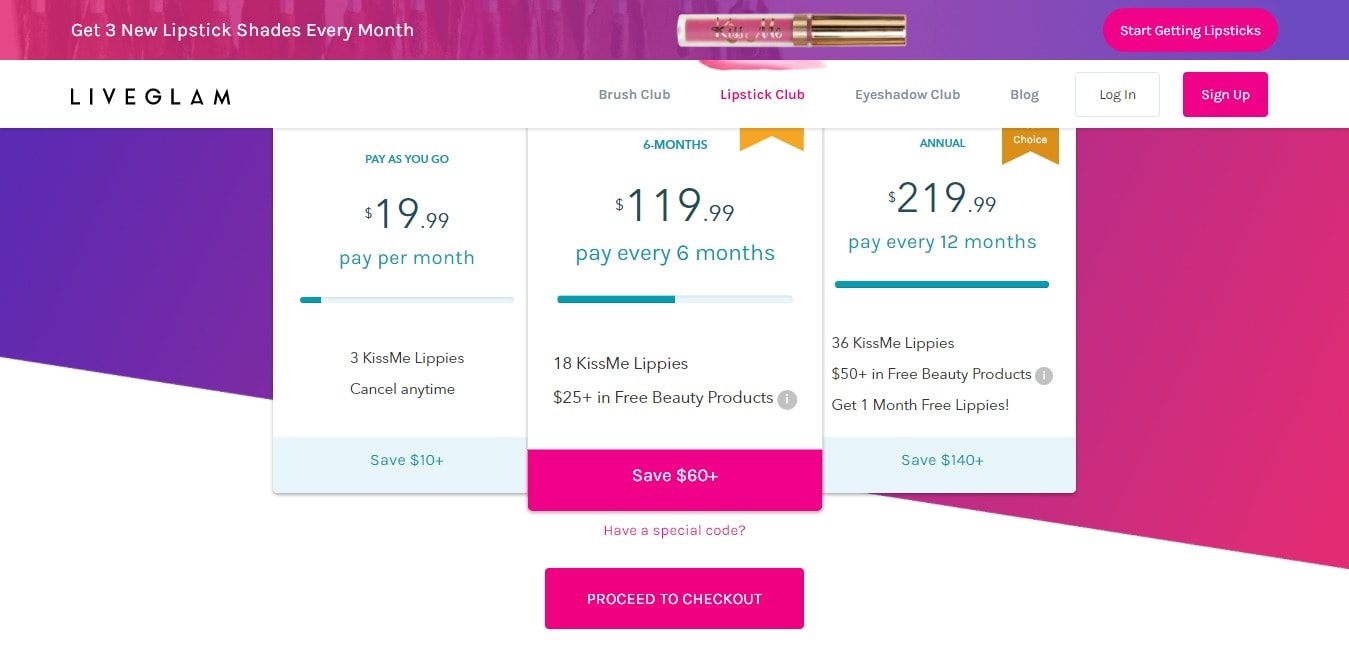
Task: Open the Have a special code link
Action: click(674, 531)
